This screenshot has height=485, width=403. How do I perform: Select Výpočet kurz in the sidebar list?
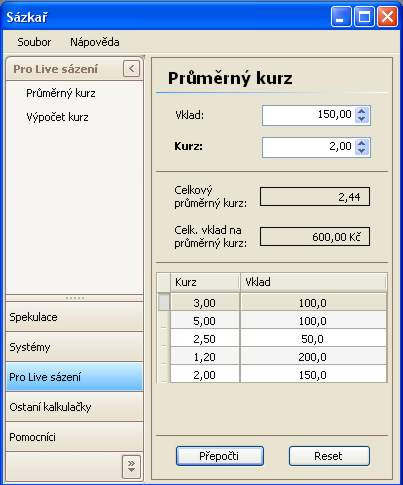(57, 117)
